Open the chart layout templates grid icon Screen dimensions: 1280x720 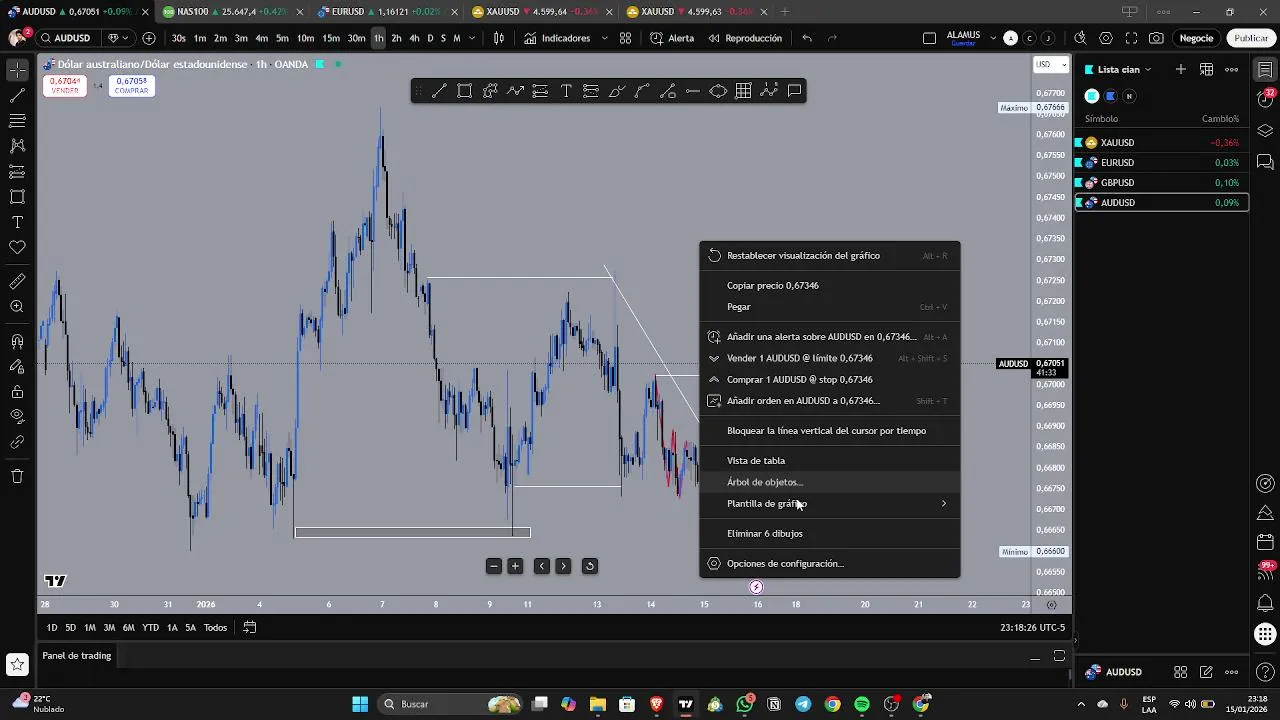pos(625,38)
